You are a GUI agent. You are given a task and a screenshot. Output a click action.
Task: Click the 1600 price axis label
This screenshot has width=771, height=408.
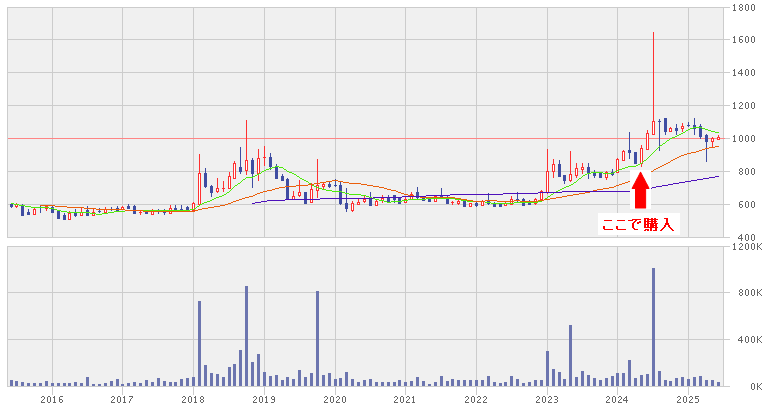(x=743, y=40)
